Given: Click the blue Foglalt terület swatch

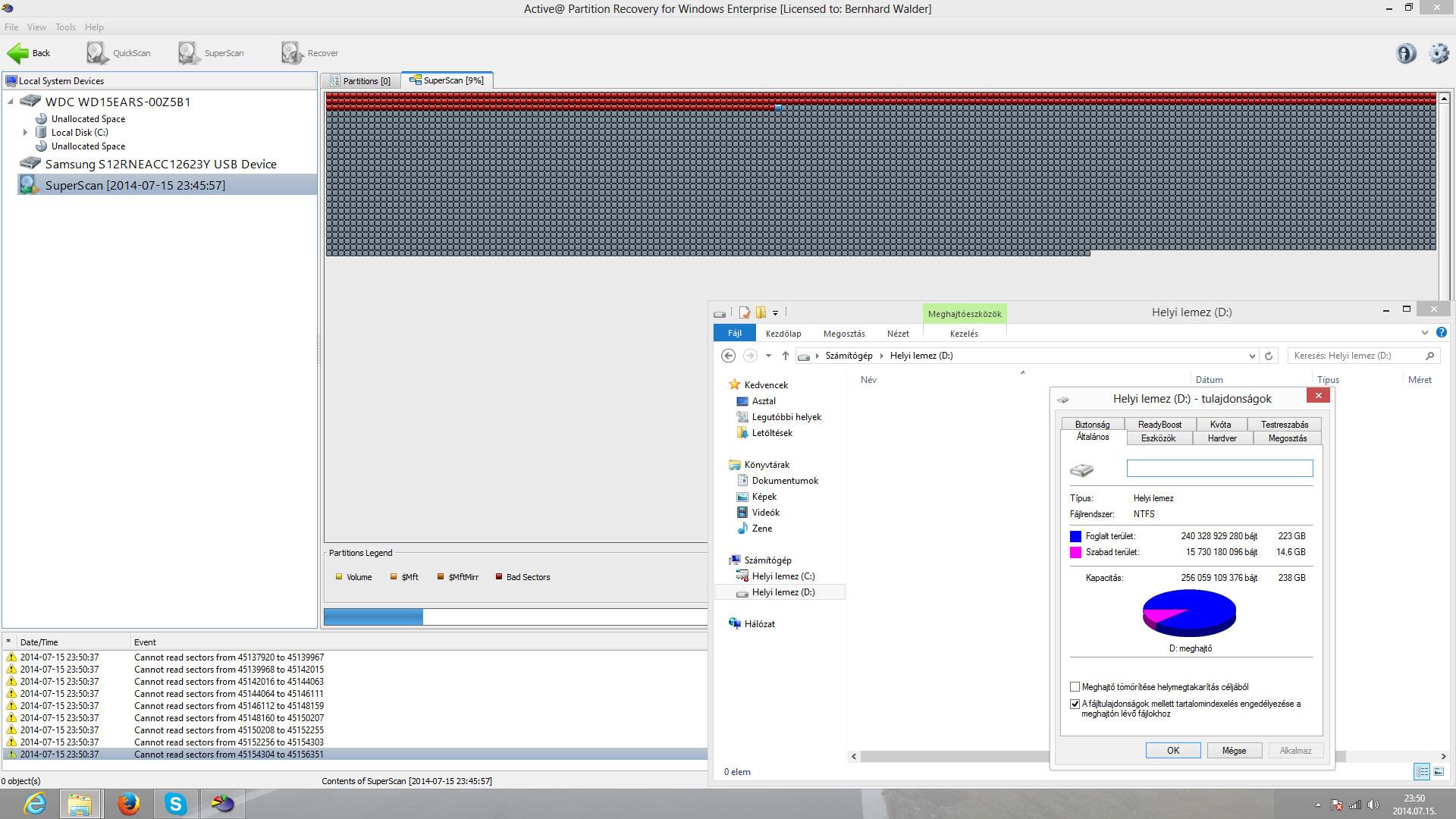Looking at the screenshot, I should click(x=1075, y=536).
